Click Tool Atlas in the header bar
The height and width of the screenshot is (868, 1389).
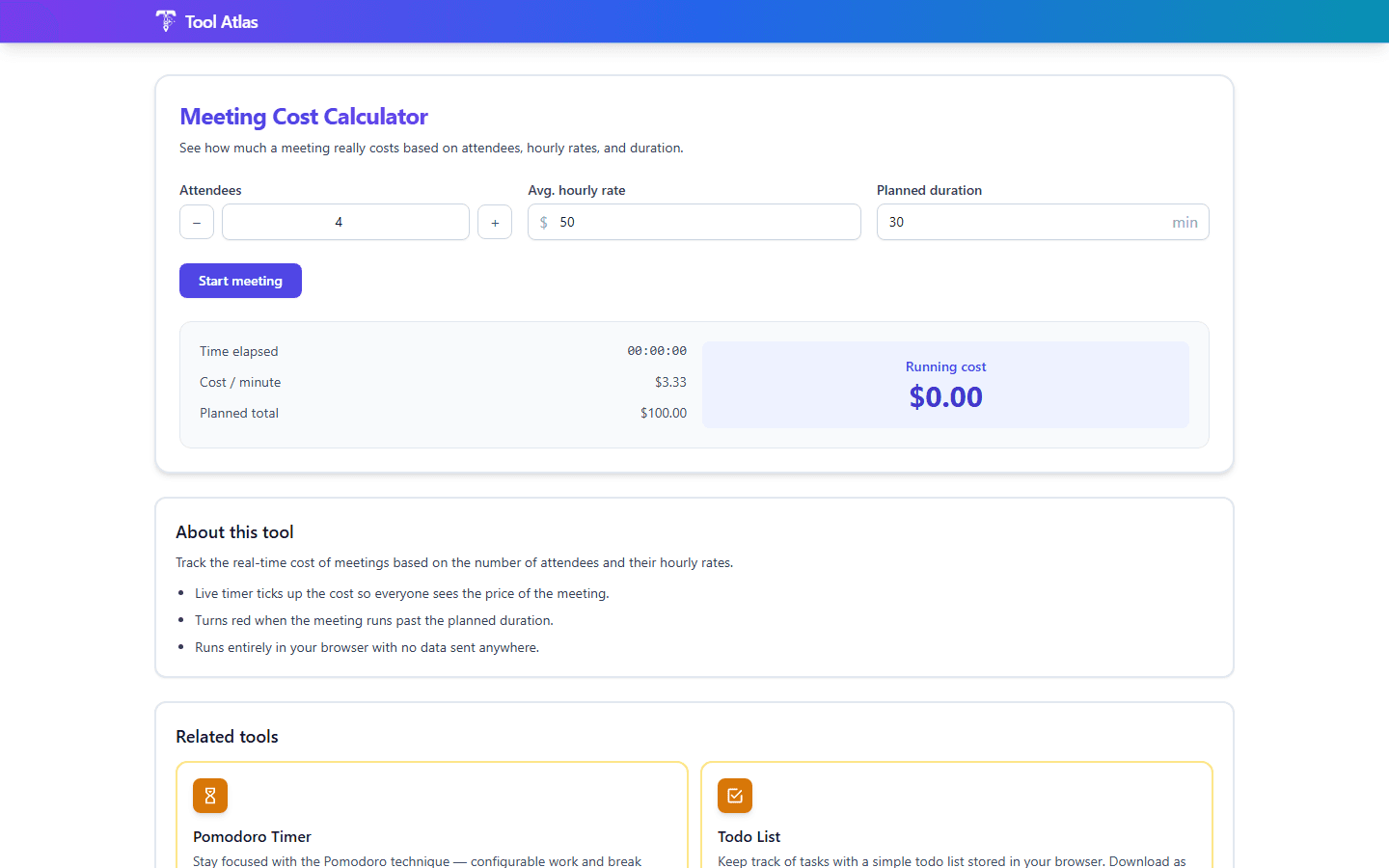click(220, 20)
